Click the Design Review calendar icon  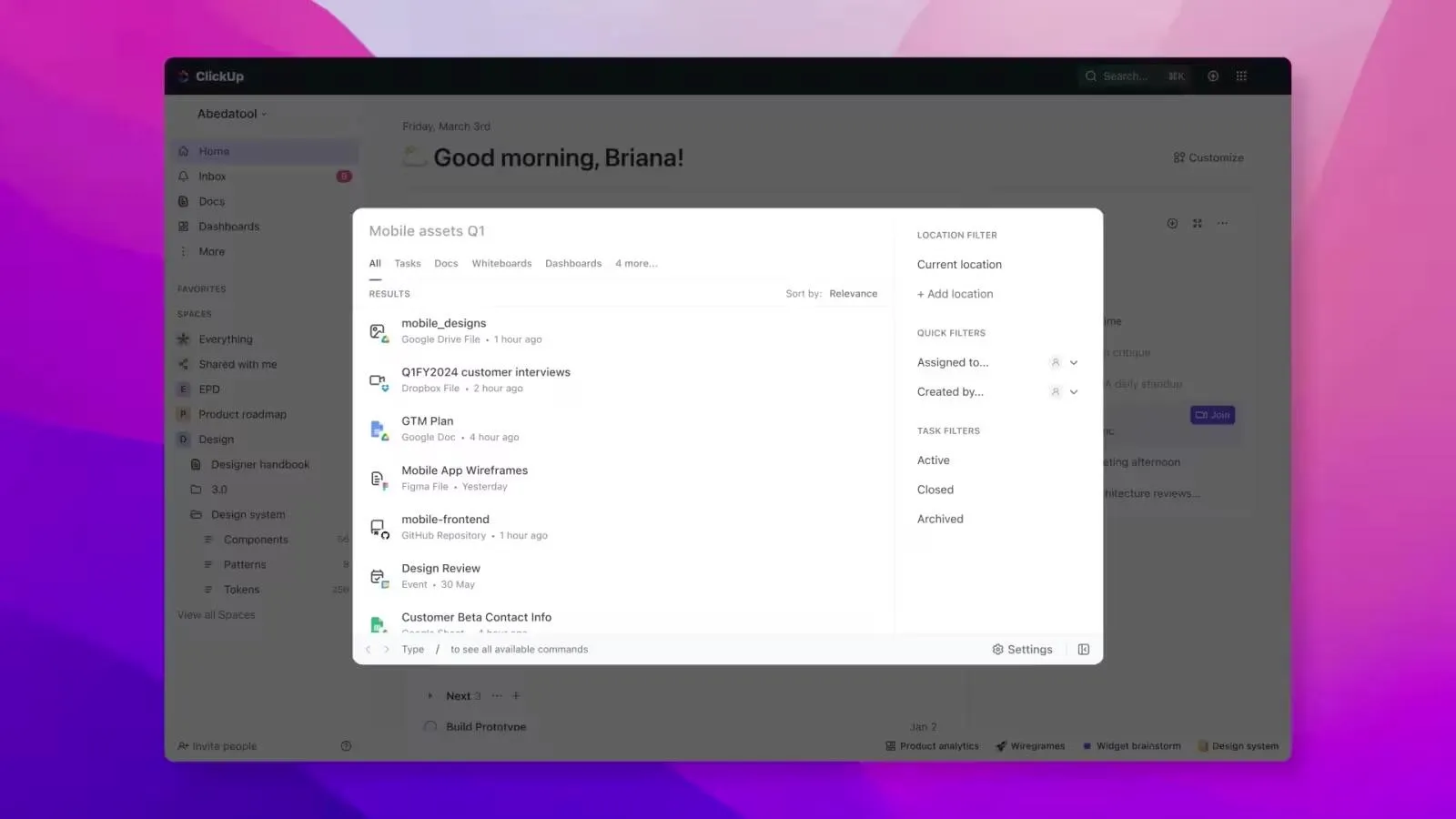point(379,578)
